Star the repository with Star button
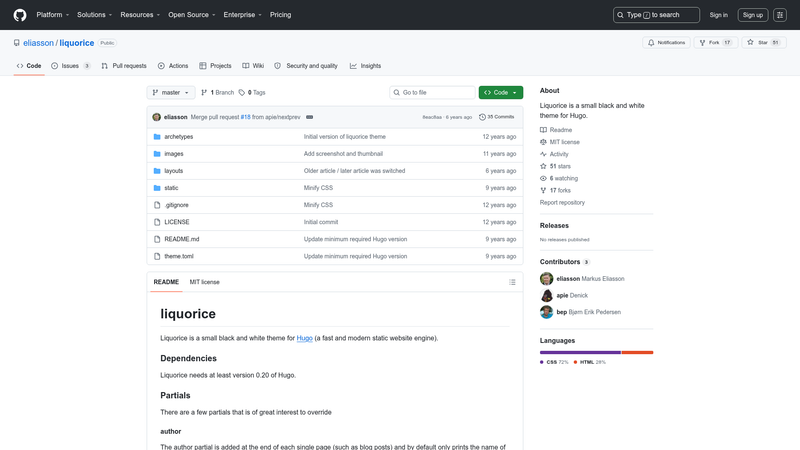 (x=764, y=43)
